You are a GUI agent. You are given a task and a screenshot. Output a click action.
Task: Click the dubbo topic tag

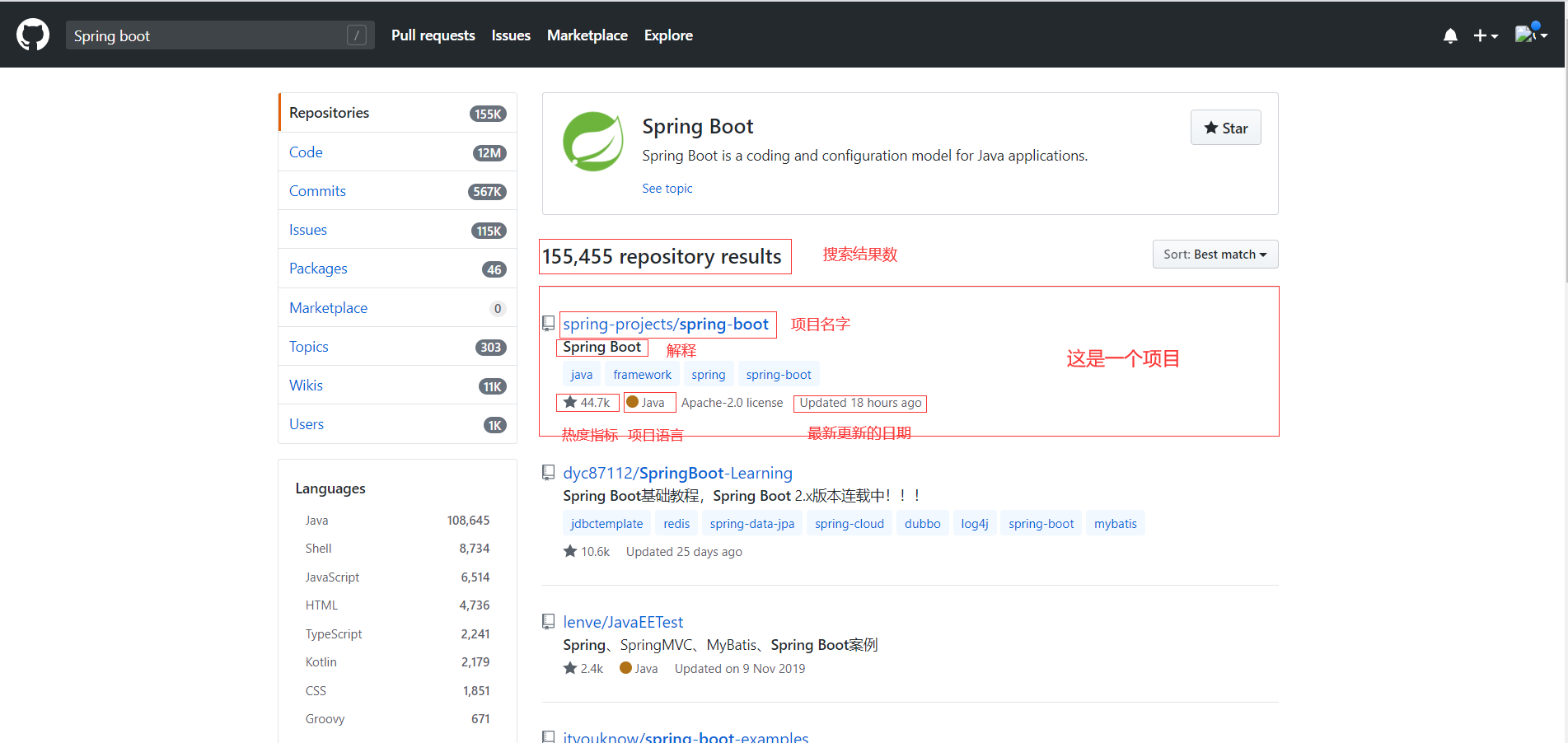coord(923,524)
